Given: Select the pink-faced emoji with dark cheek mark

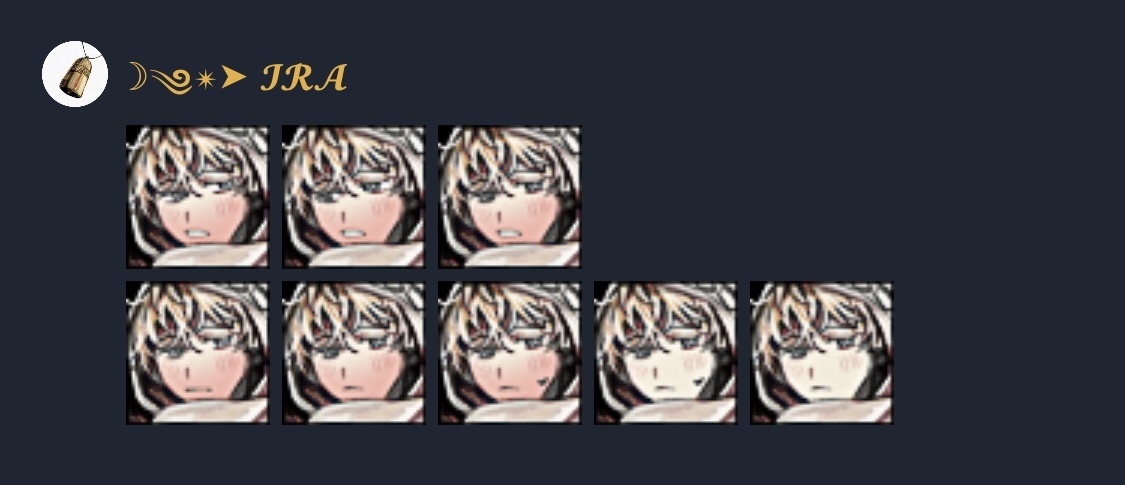Looking at the screenshot, I should [x=509, y=353].
